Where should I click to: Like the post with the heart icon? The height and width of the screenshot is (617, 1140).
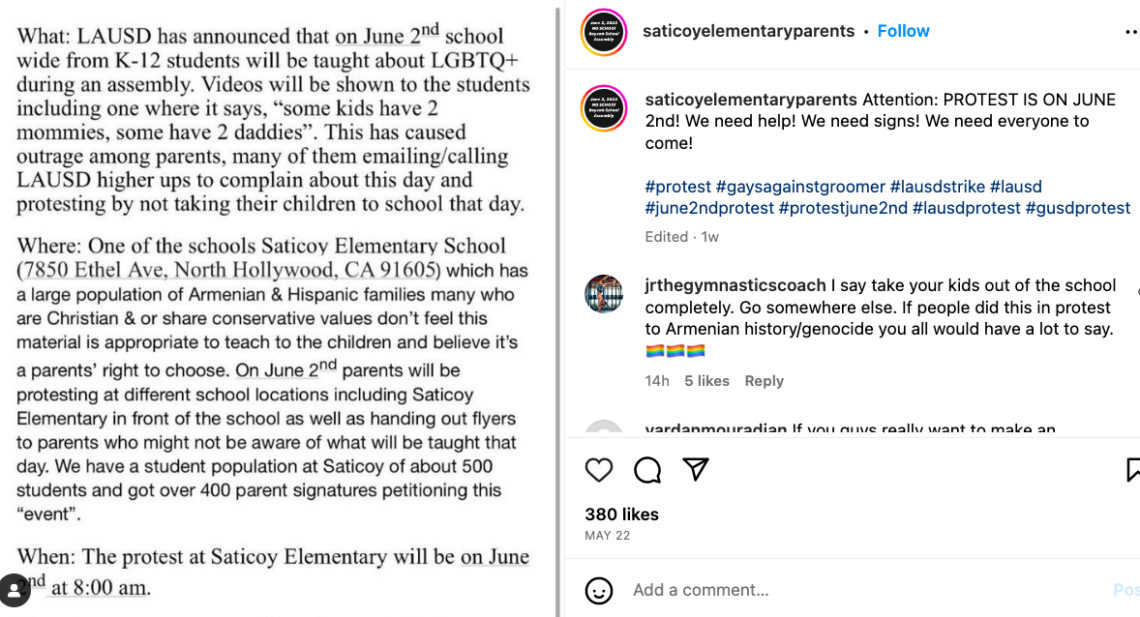coord(599,470)
